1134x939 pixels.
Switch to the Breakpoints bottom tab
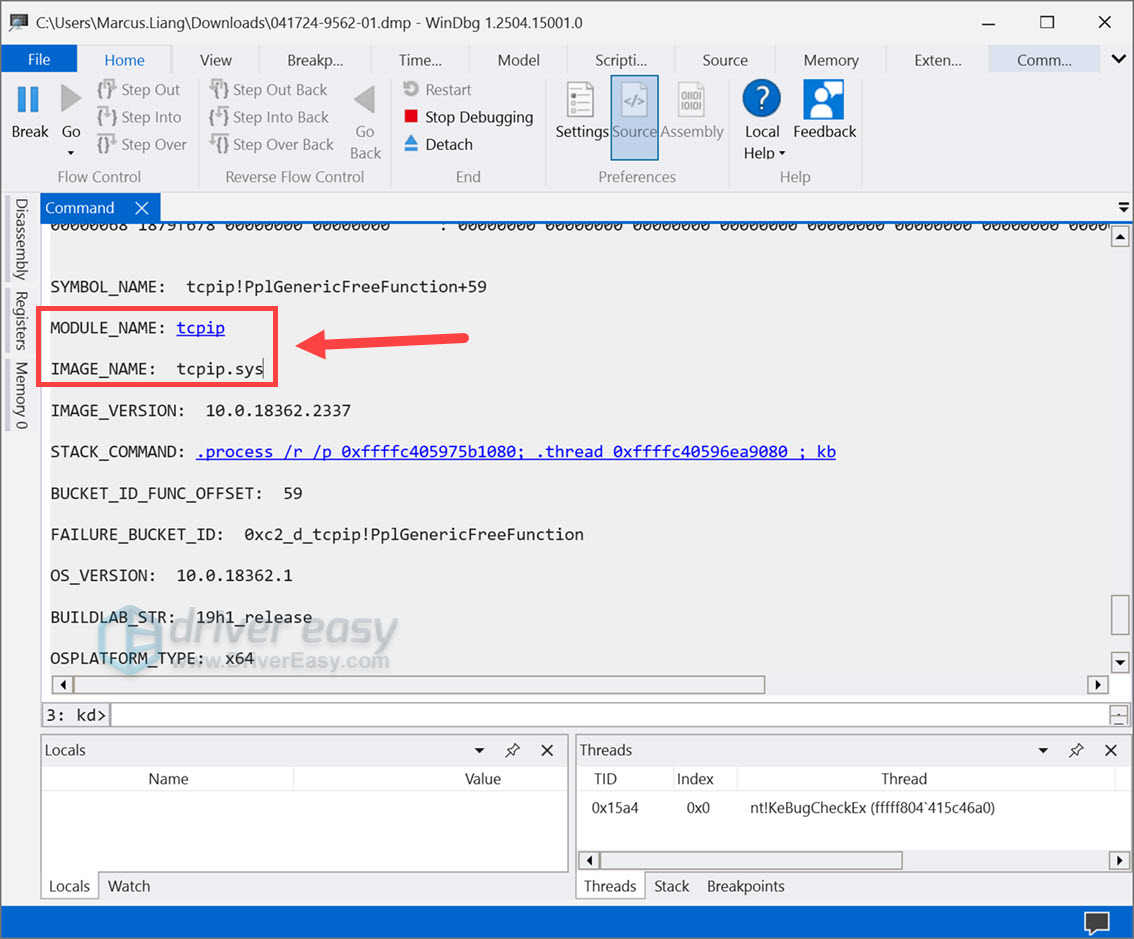745,886
